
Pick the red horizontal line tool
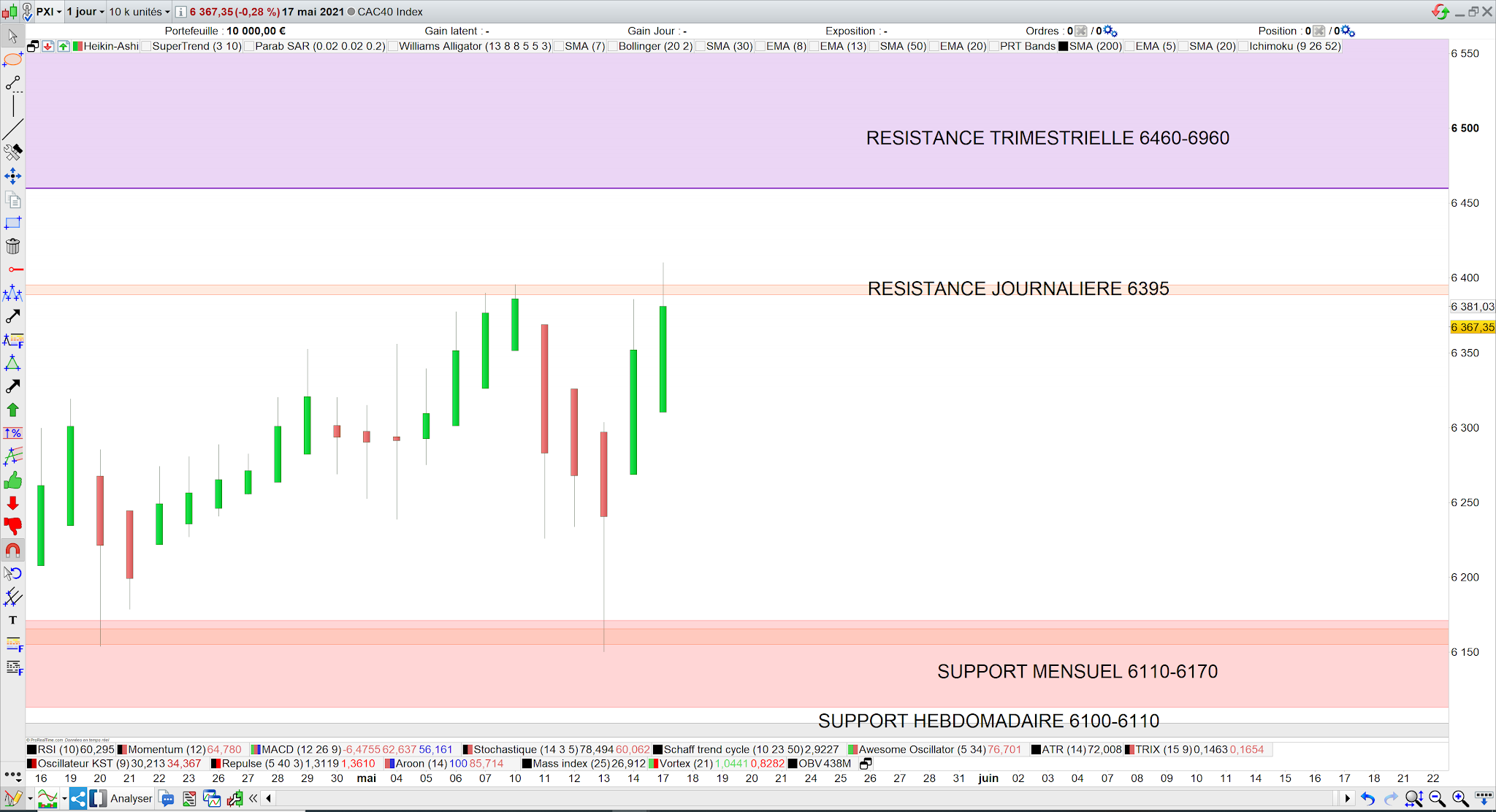pos(15,269)
